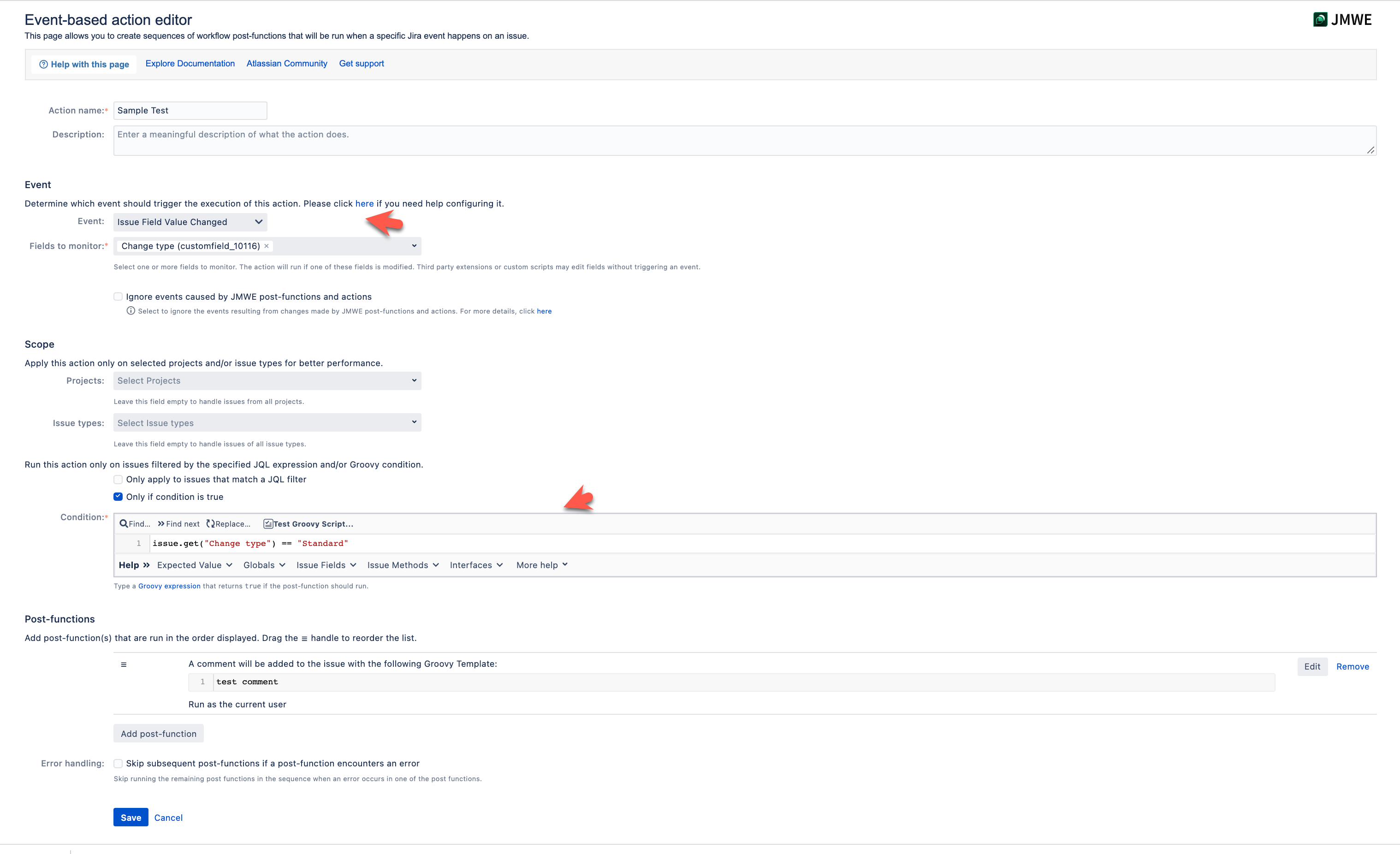Enable skipping post-functions on error
This screenshot has width=1400, height=854.
click(118, 763)
